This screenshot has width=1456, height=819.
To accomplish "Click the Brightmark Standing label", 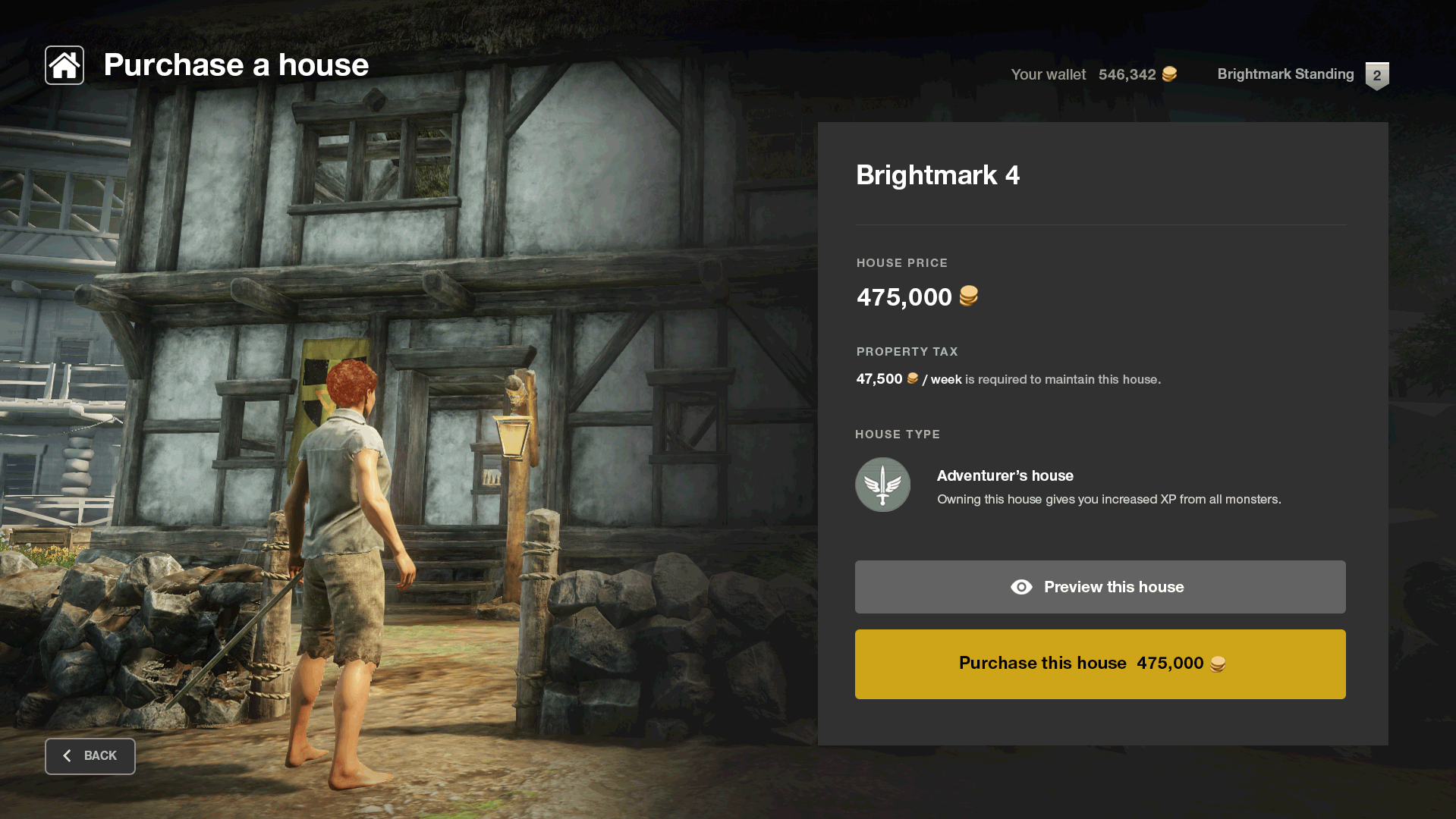I will pyautogui.click(x=1285, y=74).
